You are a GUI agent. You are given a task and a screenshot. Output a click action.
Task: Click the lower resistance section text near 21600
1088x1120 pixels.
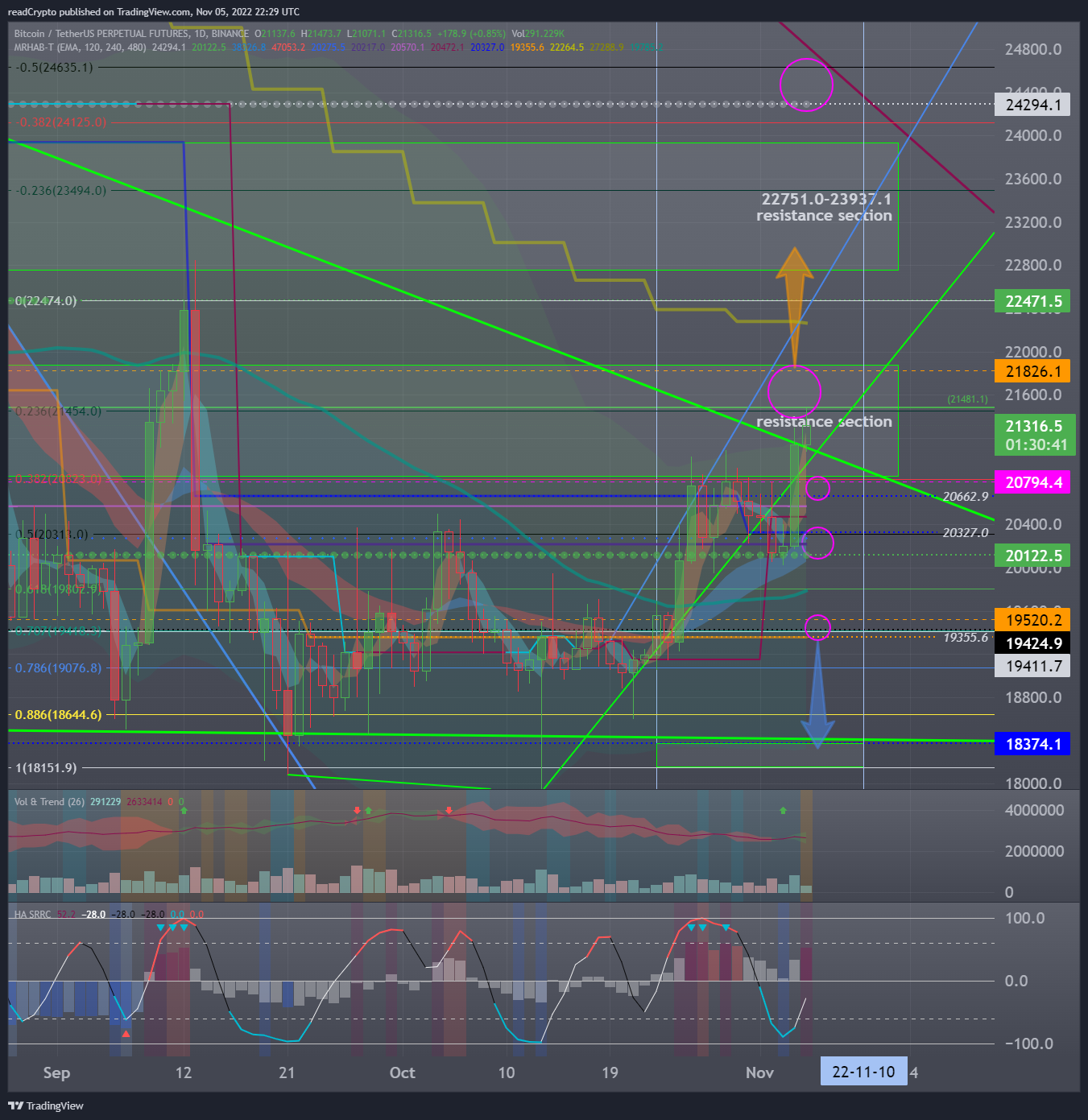tap(824, 422)
